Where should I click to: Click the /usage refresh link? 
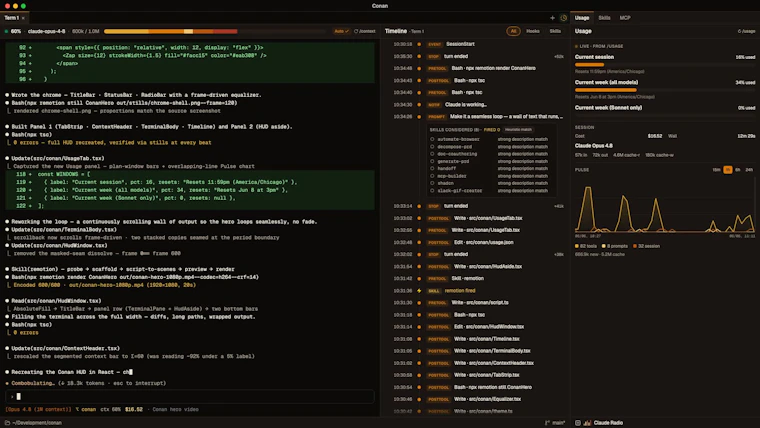746,31
